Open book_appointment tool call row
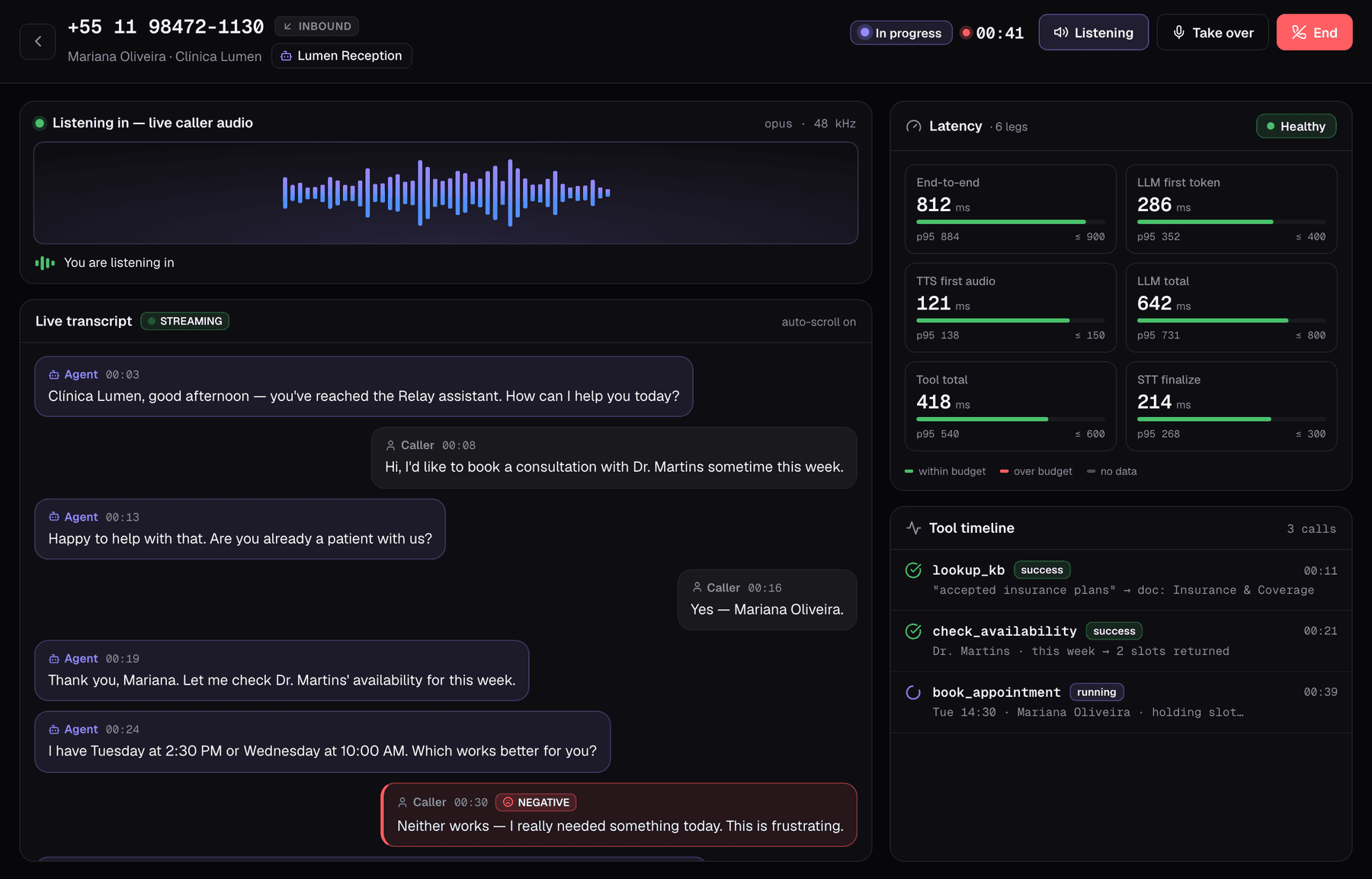 [x=1121, y=701]
